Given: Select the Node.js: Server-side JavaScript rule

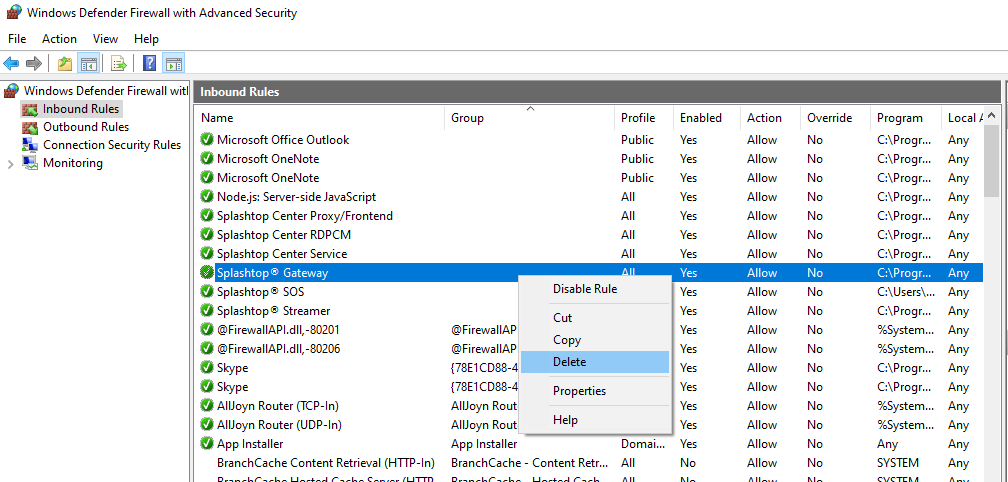Looking at the screenshot, I should (x=296, y=197).
